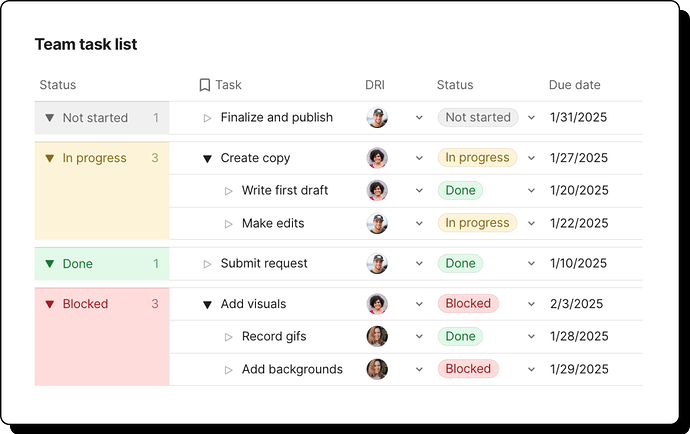Click the DRI avatar for Write first draft
690x434 pixels.
(377, 190)
